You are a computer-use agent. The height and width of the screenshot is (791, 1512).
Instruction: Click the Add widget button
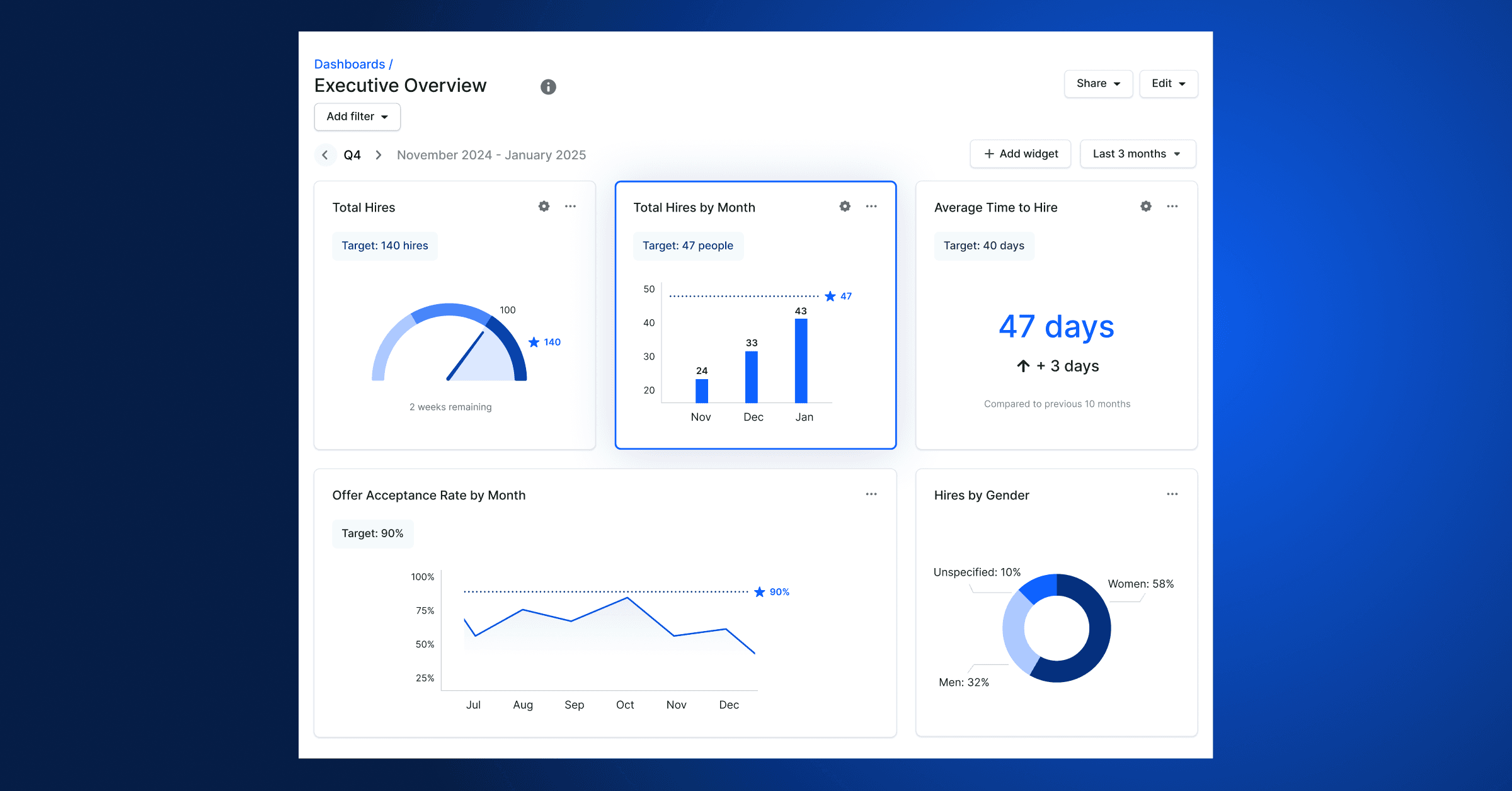pos(1020,154)
